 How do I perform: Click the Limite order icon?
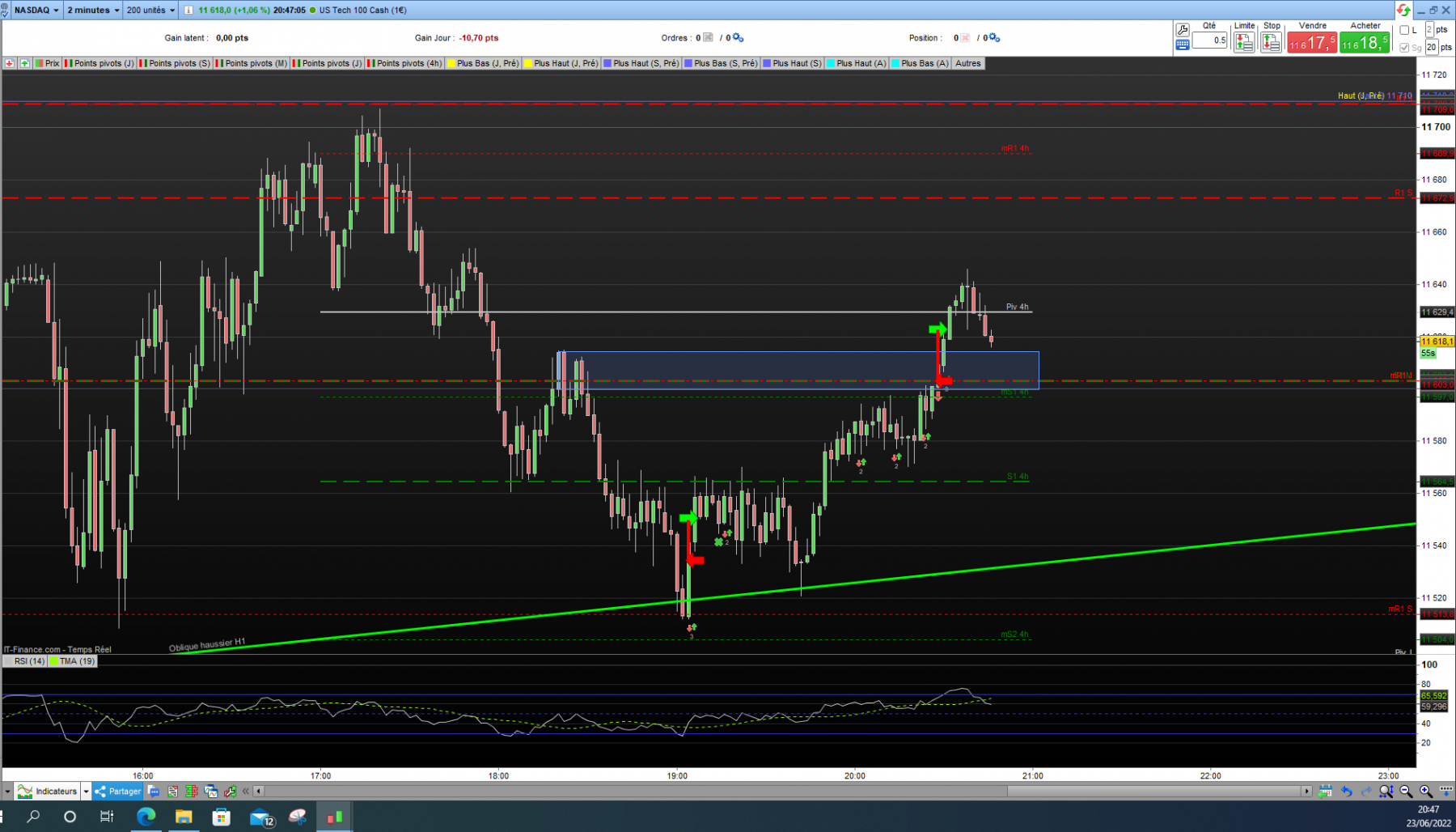coord(1244,42)
